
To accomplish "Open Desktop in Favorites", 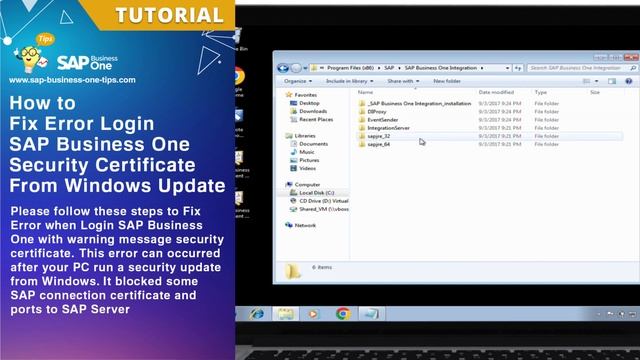I will 309,103.
